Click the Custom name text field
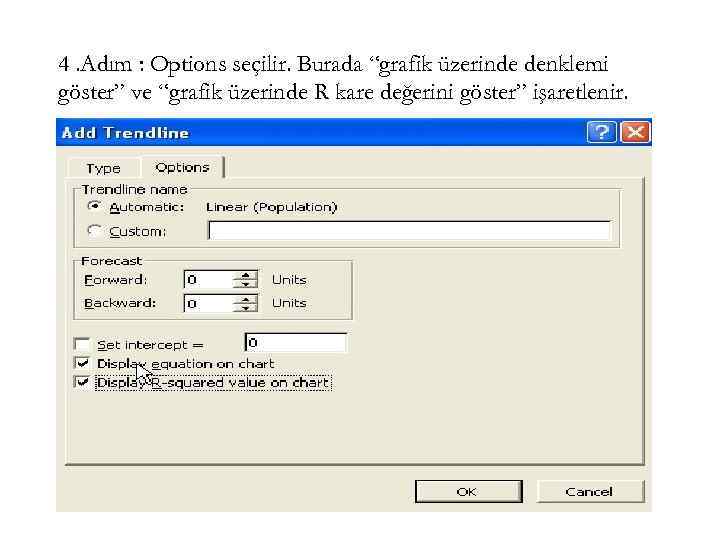The width and height of the screenshot is (720, 540). pos(409,231)
